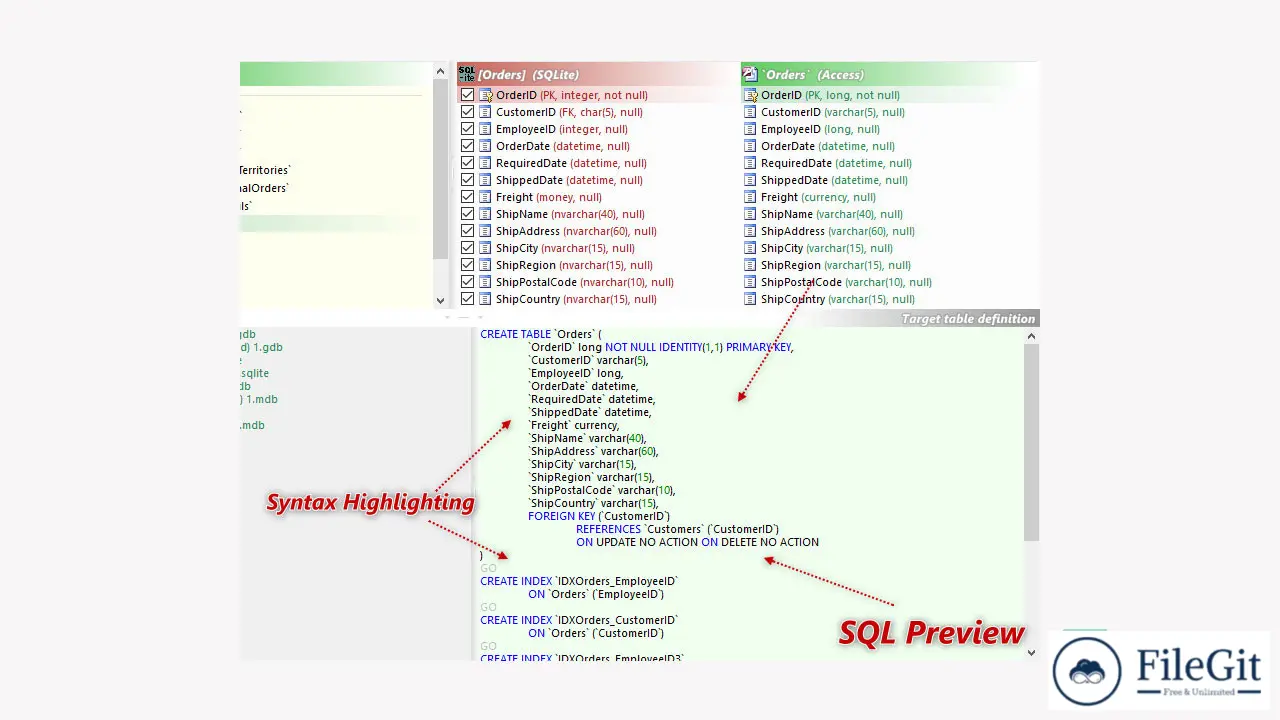Select Access column 'ShipPostalCode (varchar(10), null)'
Image resolution: width=1280 pixels, height=720 pixels.
tap(846, 282)
